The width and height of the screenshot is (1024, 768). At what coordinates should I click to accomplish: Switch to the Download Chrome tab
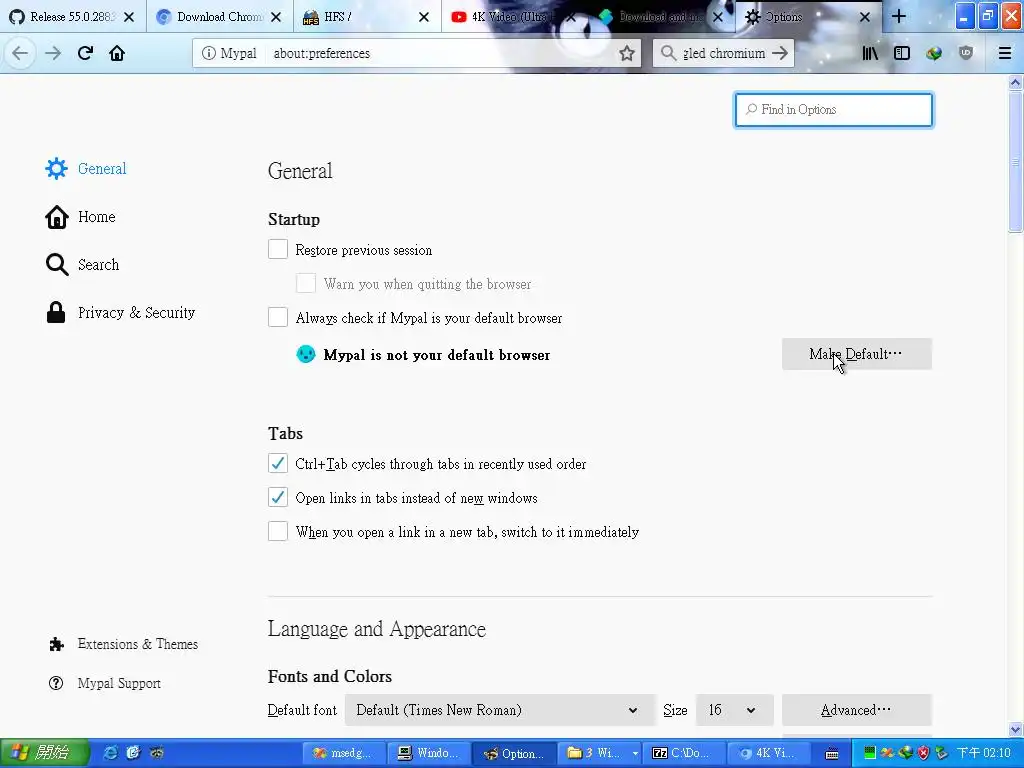[x=219, y=16]
